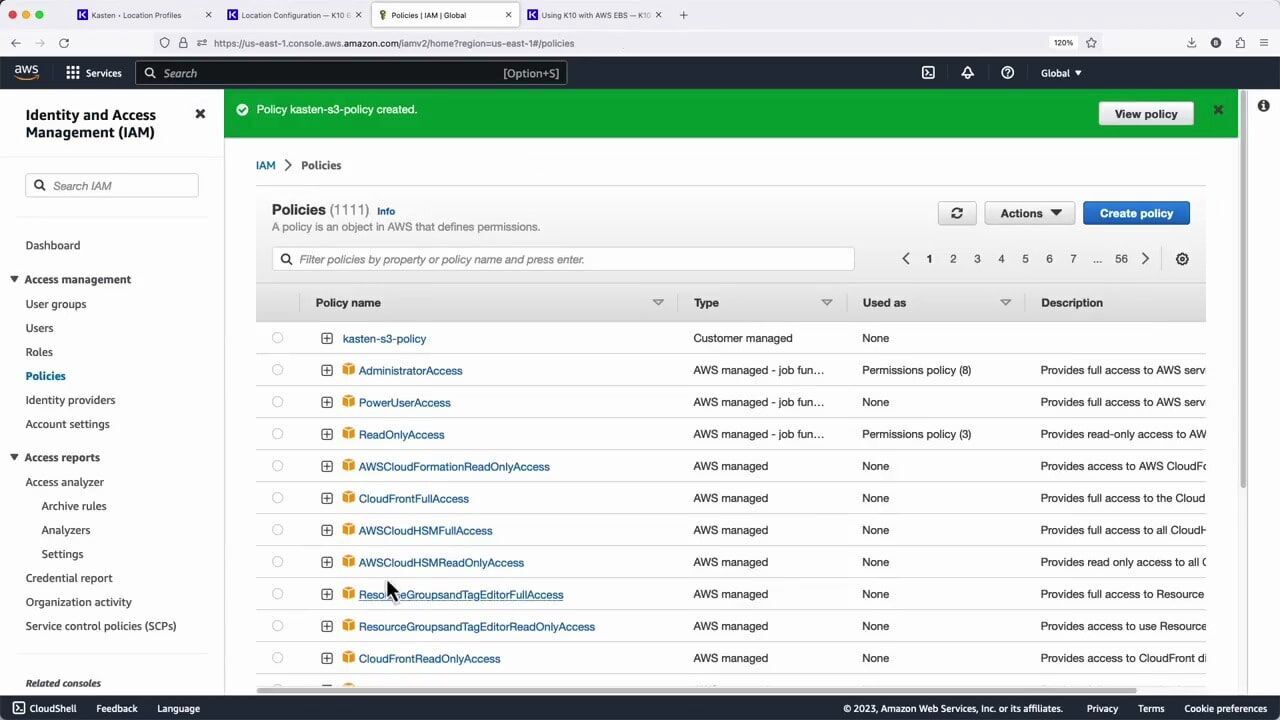Open User groups in IAM sidebar
The image size is (1280, 720).
tap(56, 304)
